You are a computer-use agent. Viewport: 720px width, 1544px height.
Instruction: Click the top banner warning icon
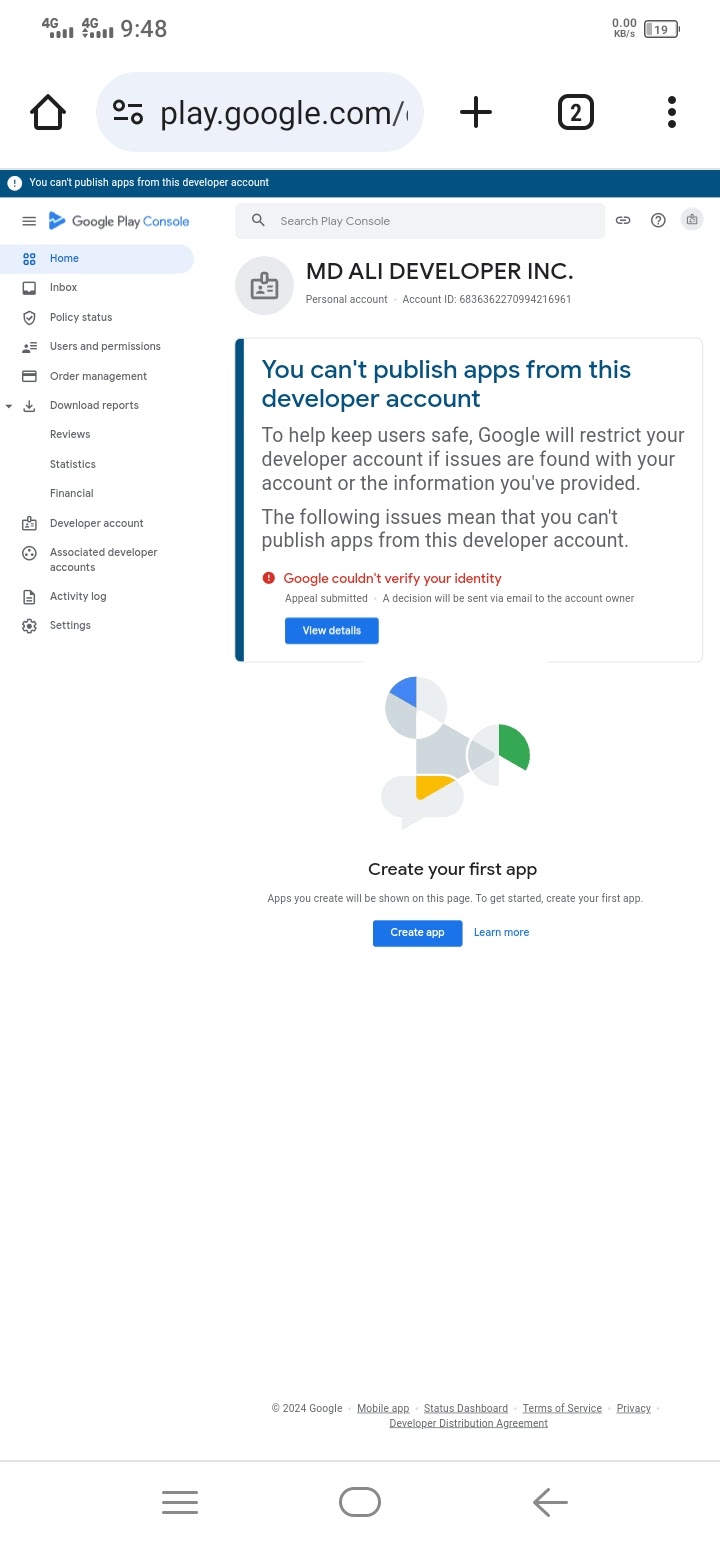(x=15, y=183)
